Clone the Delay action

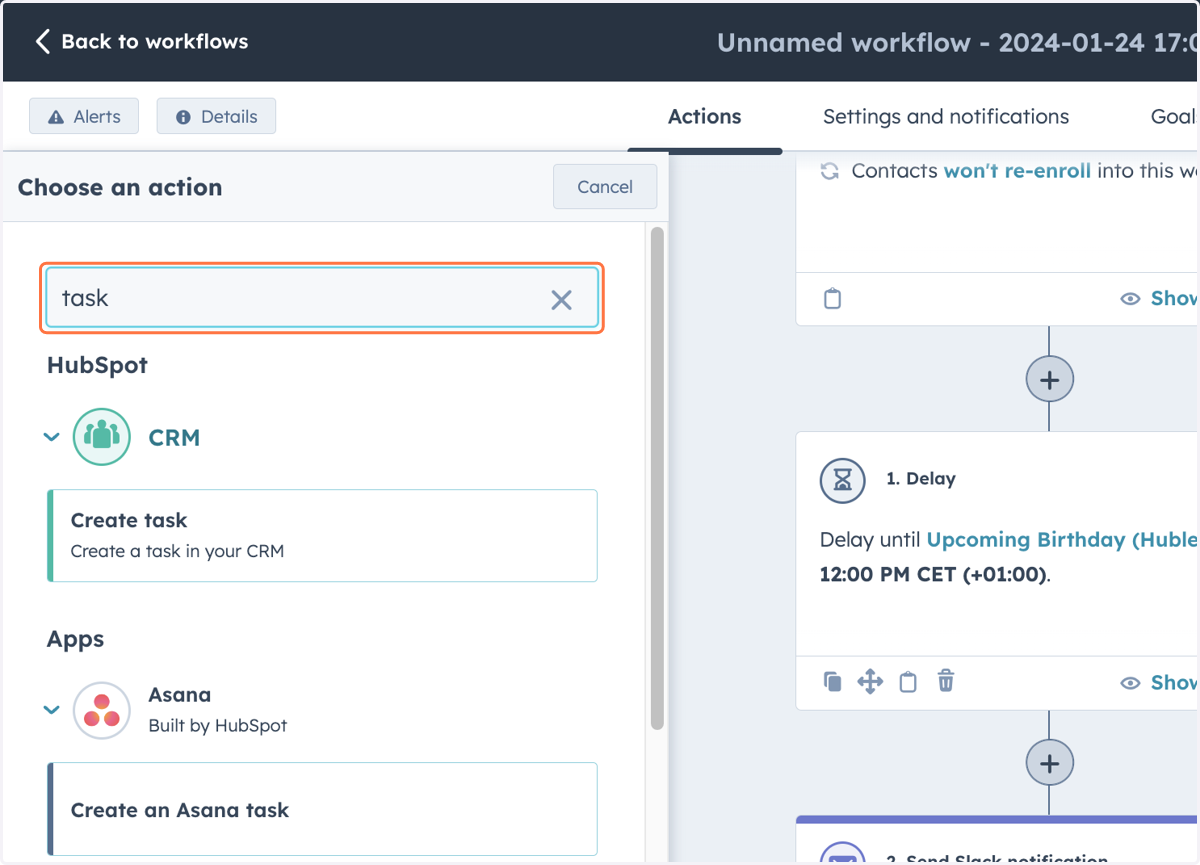pyautogui.click(x=832, y=682)
